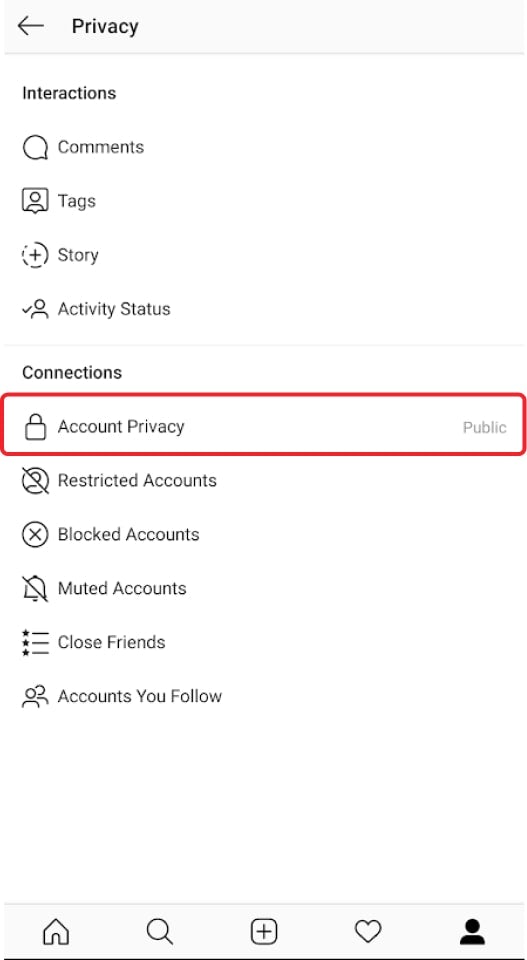Tap the Close Friends star list icon
The height and width of the screenshot is (960, 527).
coord(35,642)
